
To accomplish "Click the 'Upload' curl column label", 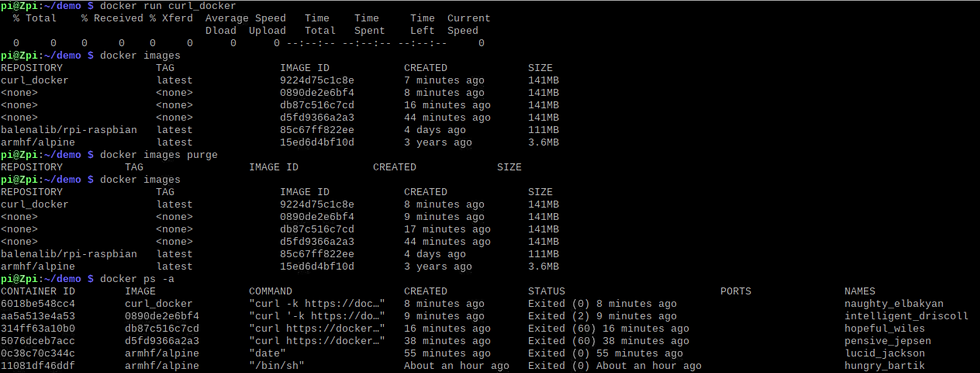I will coord(268,31).
